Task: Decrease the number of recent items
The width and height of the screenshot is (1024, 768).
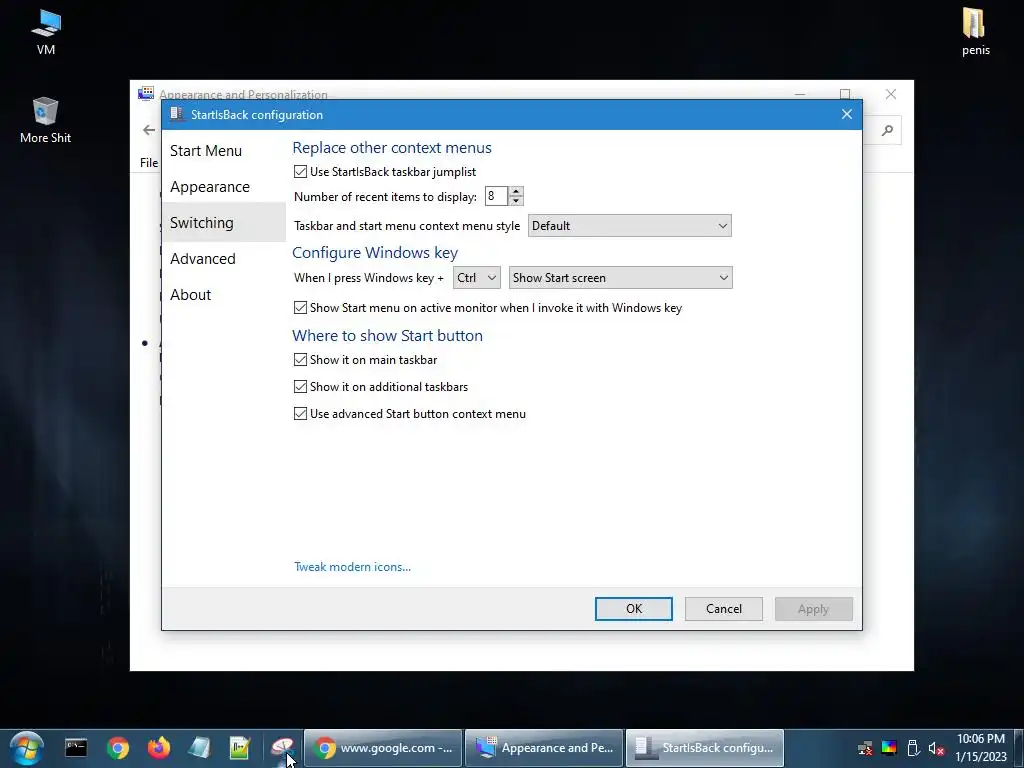Action: (516, 201)
